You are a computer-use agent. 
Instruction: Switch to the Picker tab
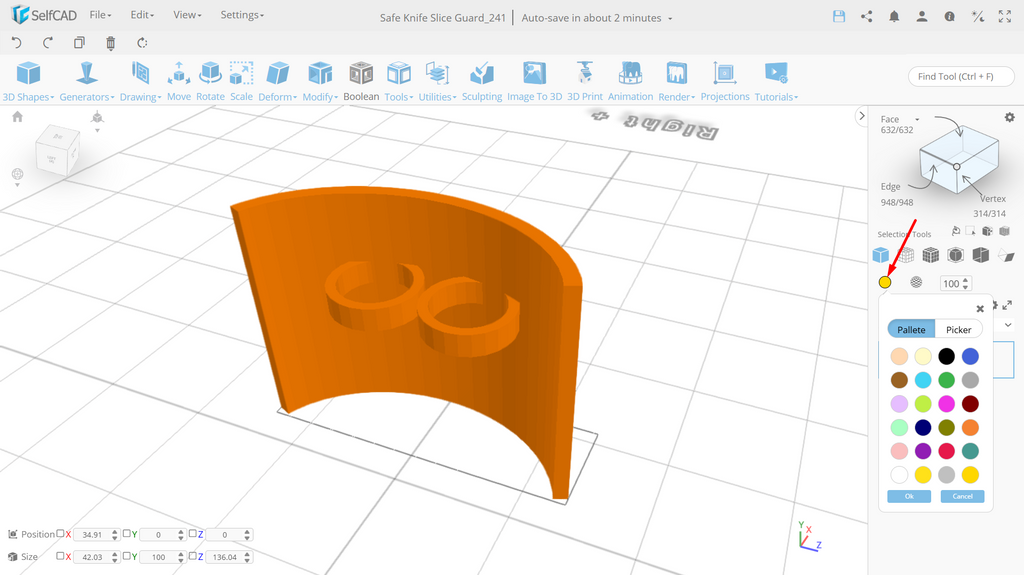[x=959, y=329]
